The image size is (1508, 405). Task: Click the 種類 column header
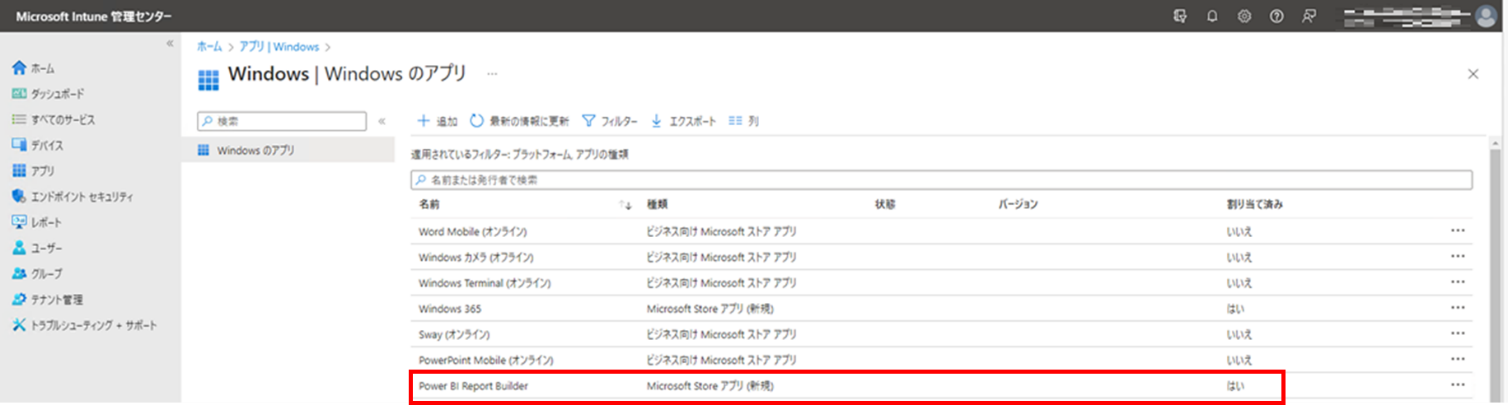coord(656,204)
